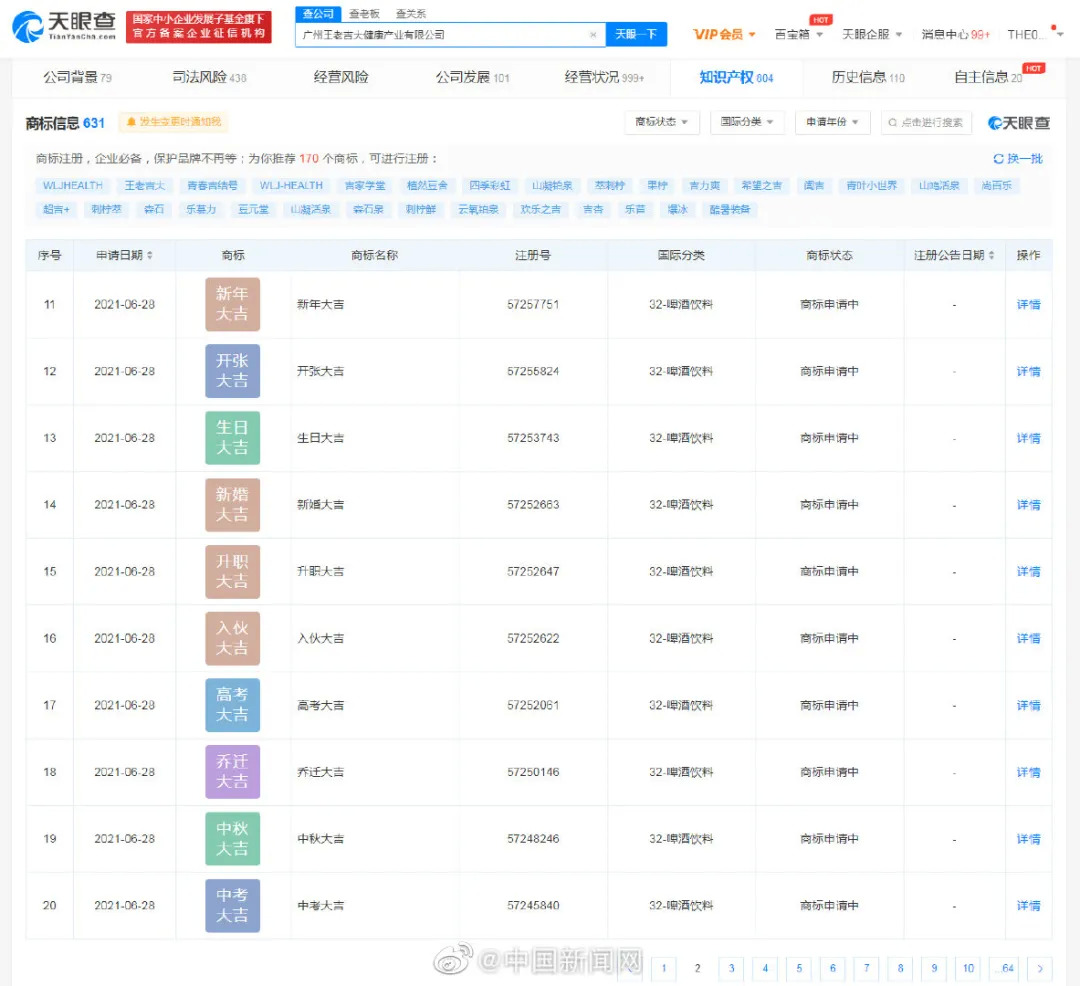Expand the 申请年份 filter dropdown
Image resolution: width=1080 pixels, height=986 pixels.
[x=832, y=122]
